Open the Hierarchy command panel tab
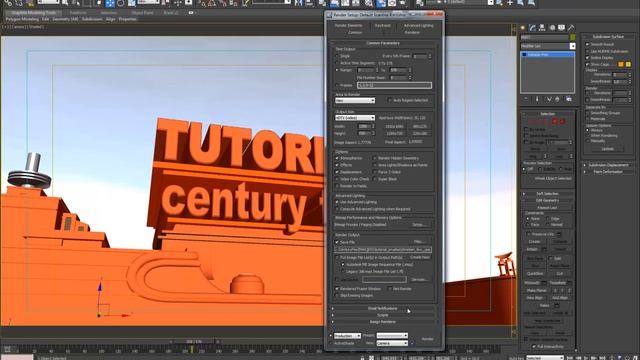 [542, 27]
